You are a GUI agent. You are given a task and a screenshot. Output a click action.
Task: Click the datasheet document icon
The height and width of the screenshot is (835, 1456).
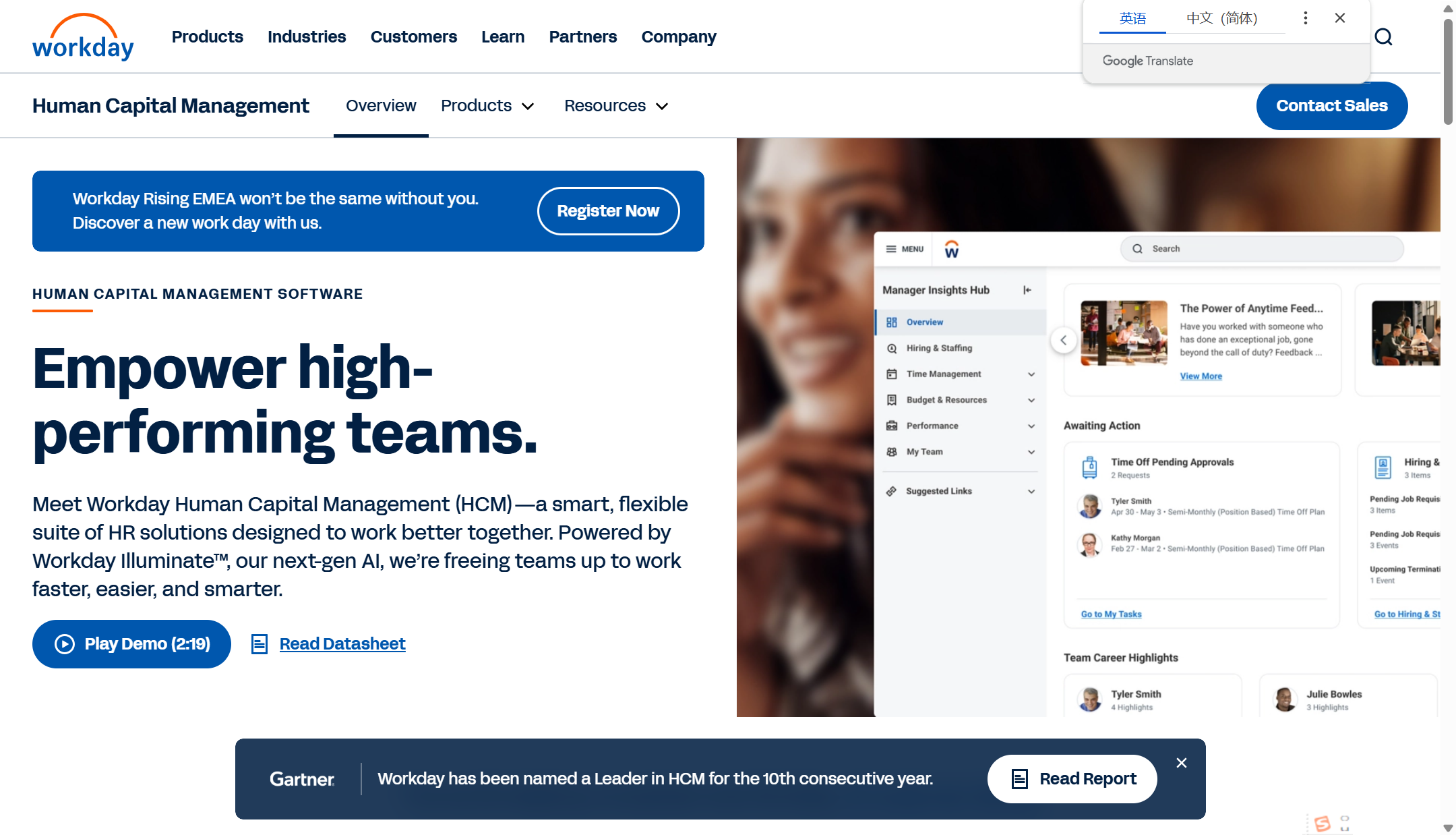pyautogui.click(x=260, y=644)
